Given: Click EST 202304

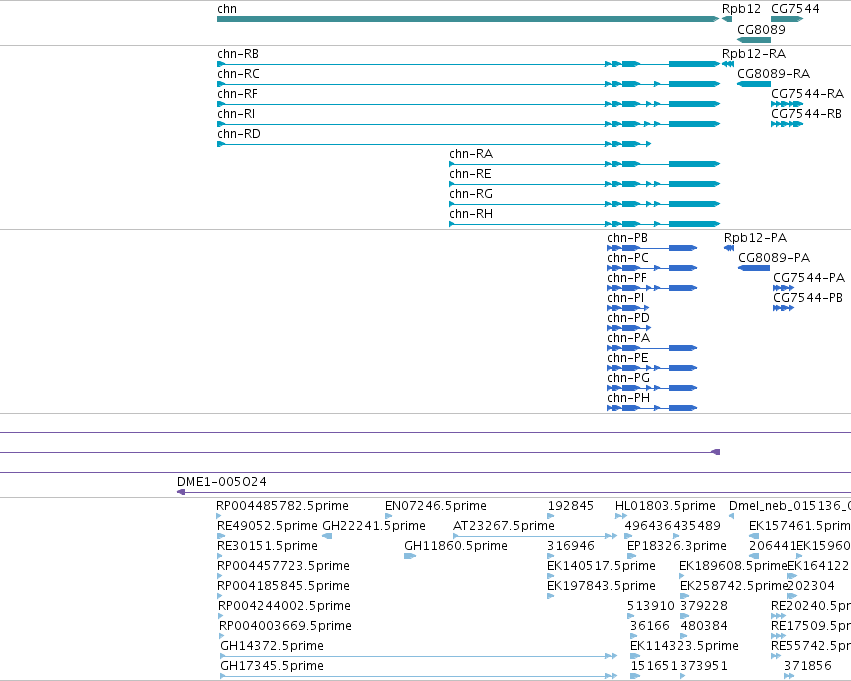Looking at the screenshot, I should pyautogui.click(x=811, y=587).
